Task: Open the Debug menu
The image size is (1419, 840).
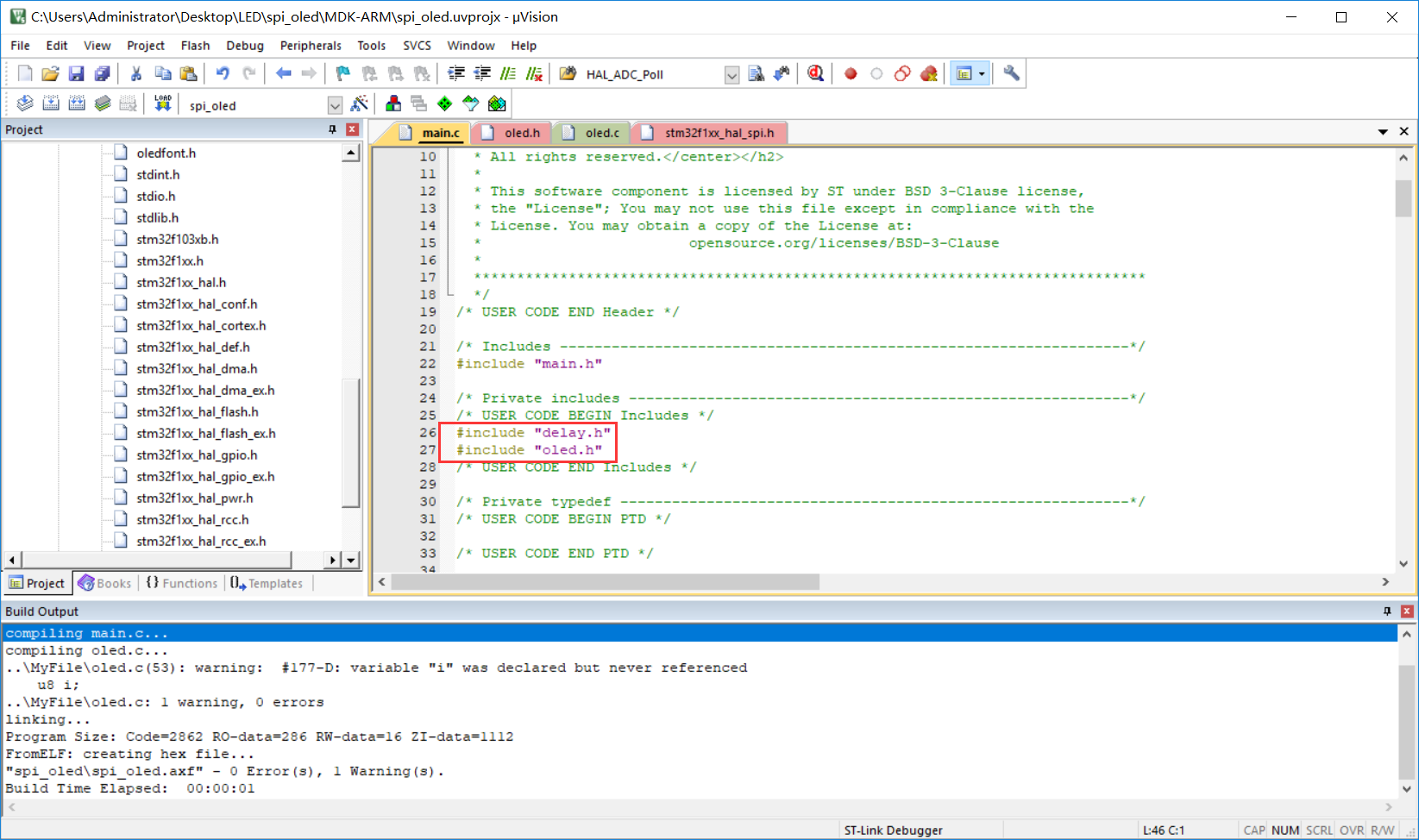Action: (x=245, y=46)
